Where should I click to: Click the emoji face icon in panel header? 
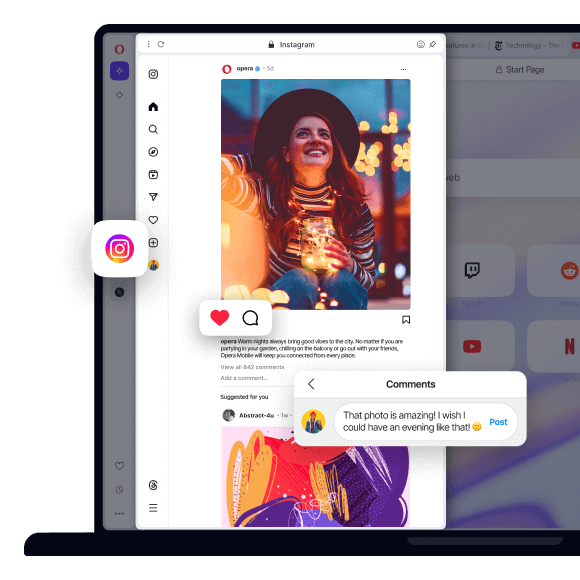click(x=421, y=44)
